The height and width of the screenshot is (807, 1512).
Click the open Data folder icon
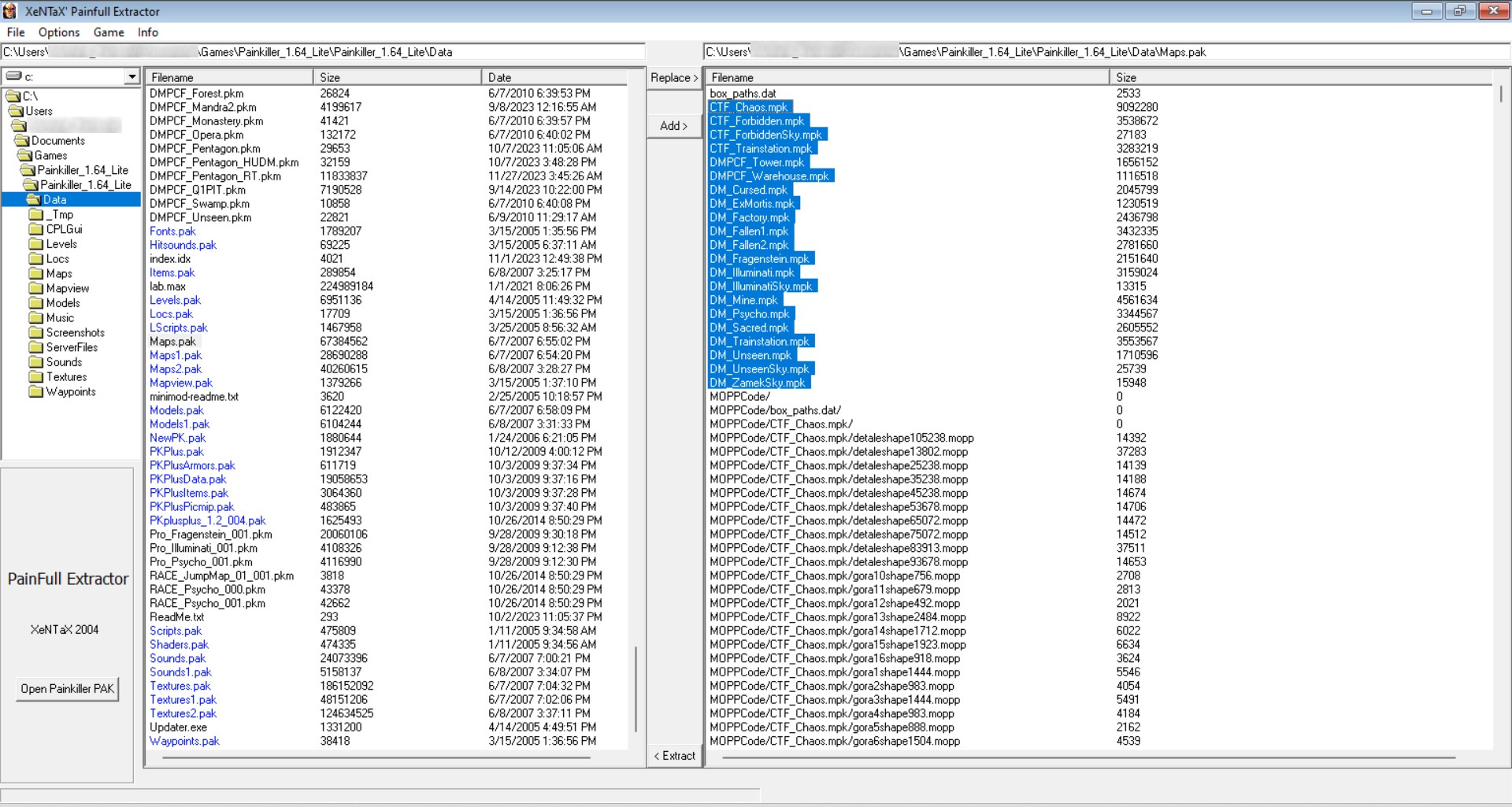[x=34, y=200]
